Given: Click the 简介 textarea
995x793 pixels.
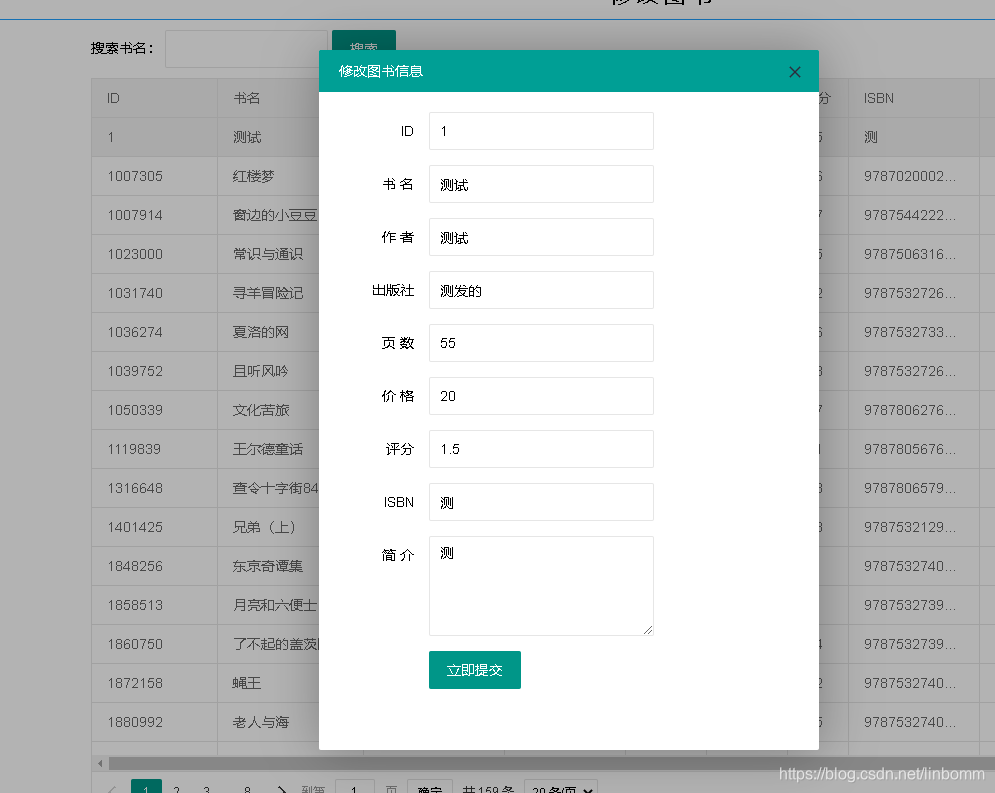Looking at the screenshot, I should (x=541, y=586).
